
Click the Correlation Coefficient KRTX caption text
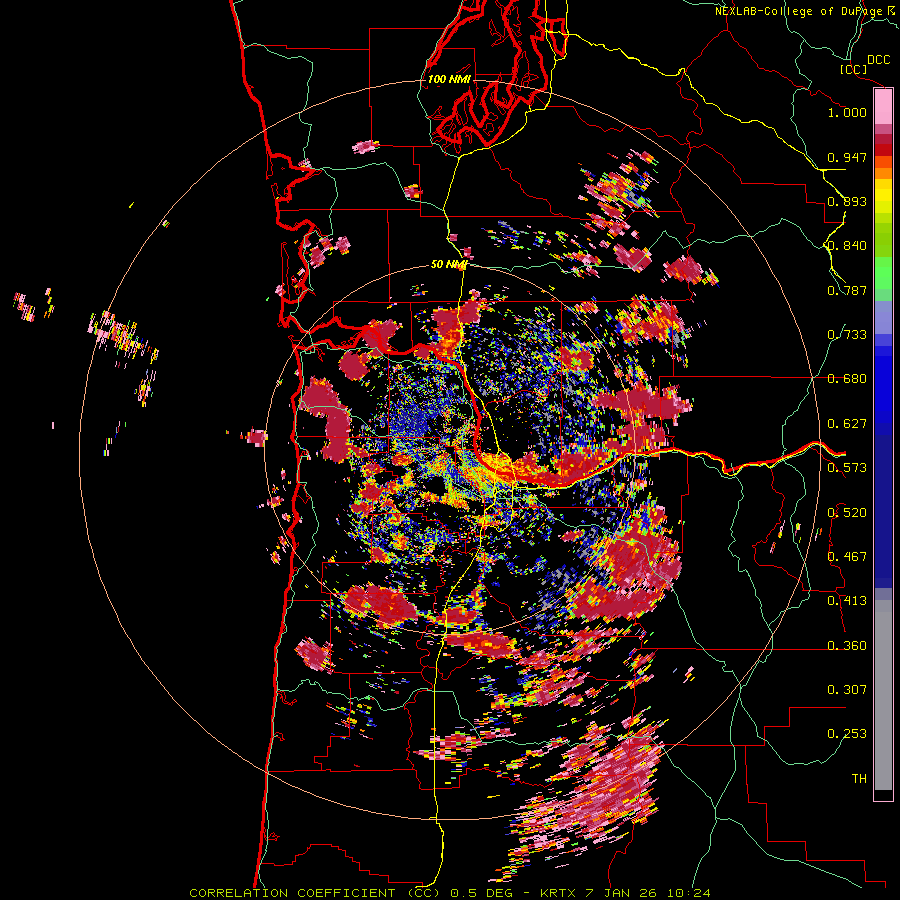pyautogui.click(x=449, y=893)
